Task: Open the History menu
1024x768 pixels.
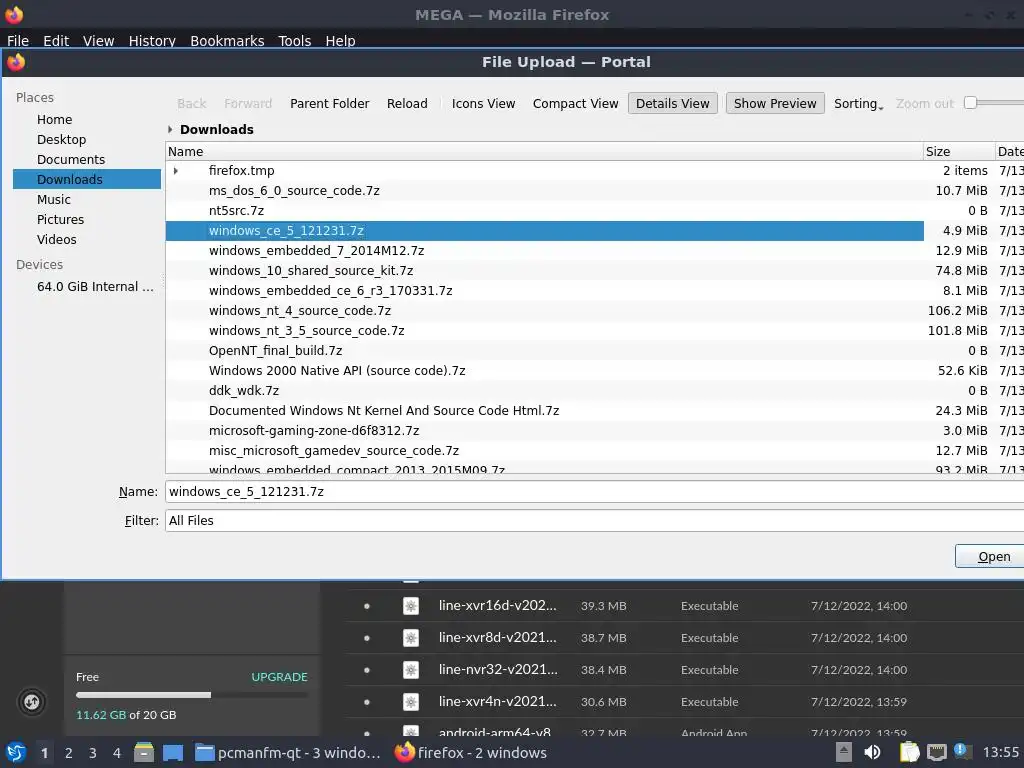Action: click(x=152, y=40)
